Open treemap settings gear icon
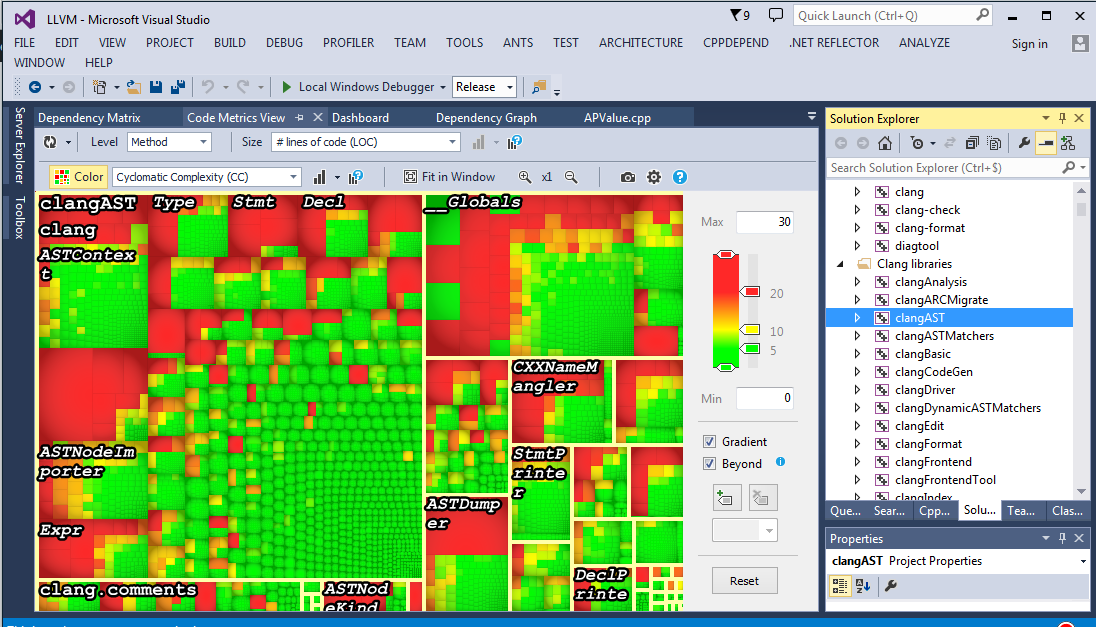 654,177
